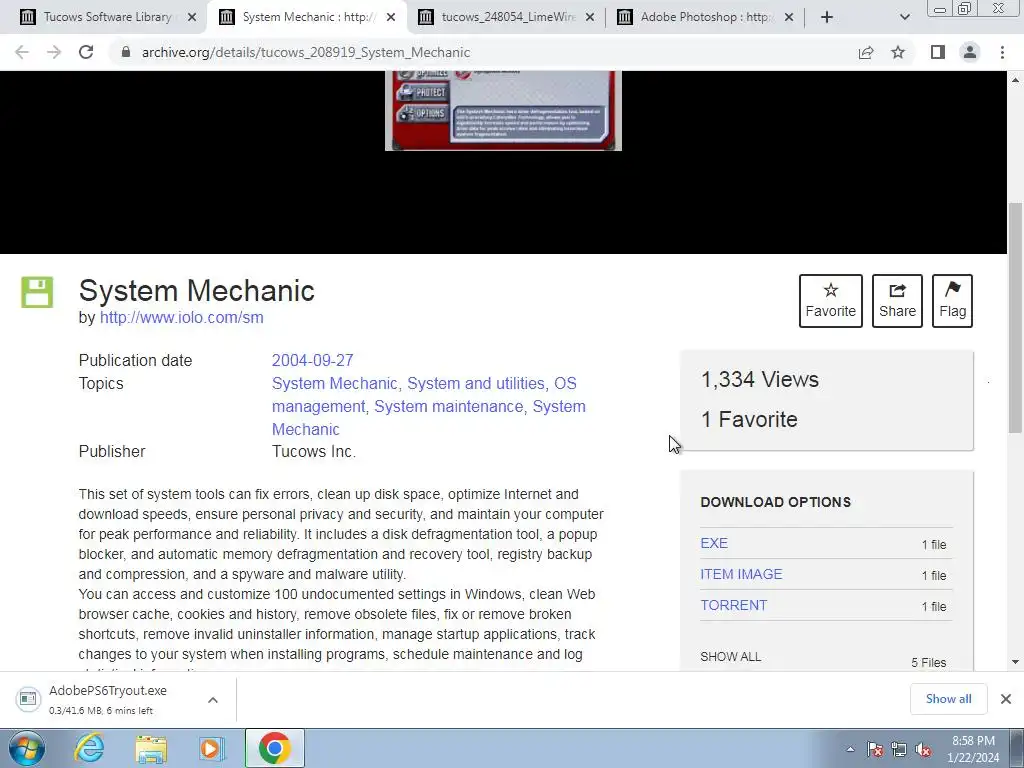Open the iolo.com/sm author link
The height and width of the screenshot is (768, 1024).
182,317
